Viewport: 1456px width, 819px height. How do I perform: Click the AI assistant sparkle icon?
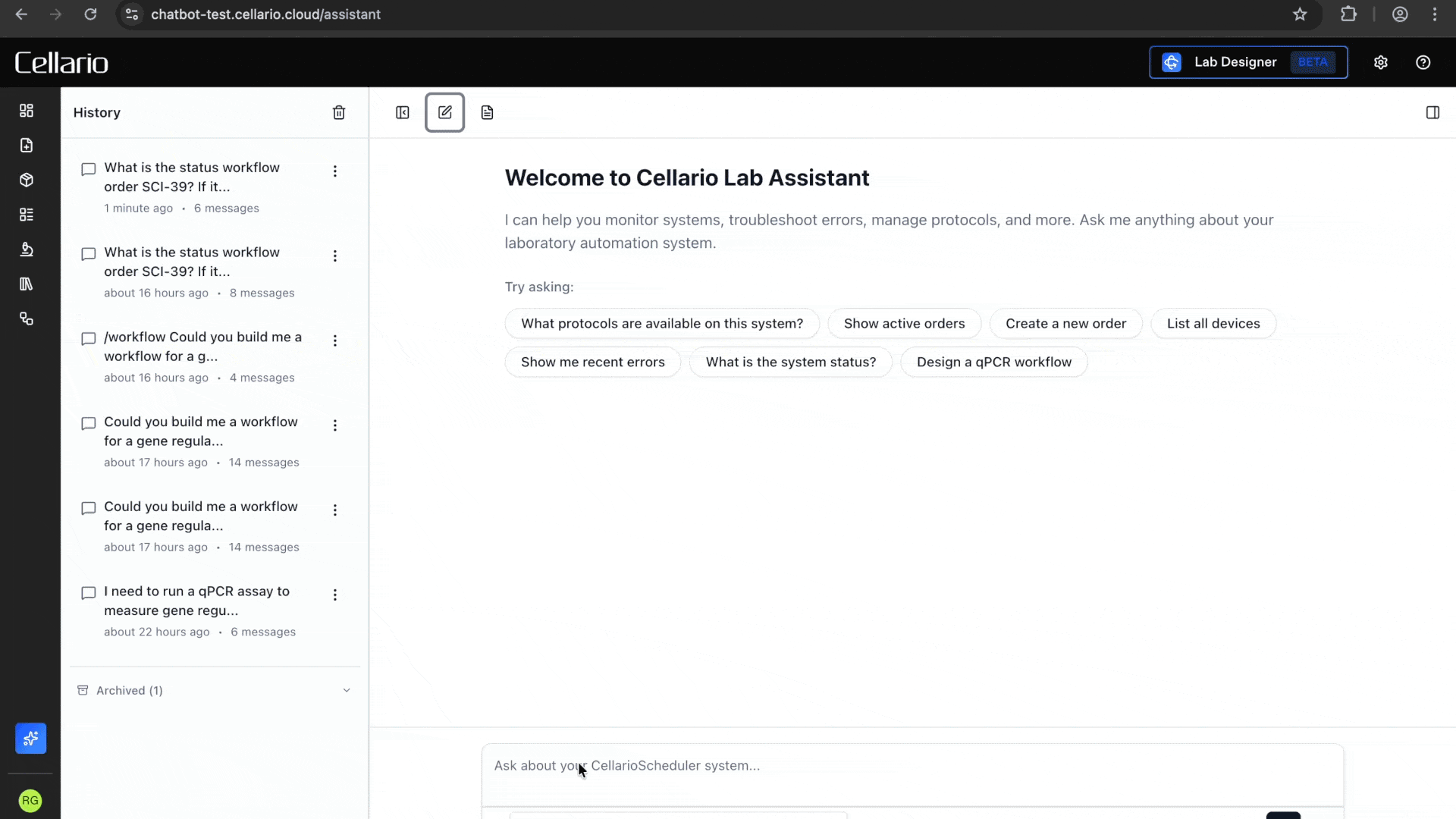[30, 738]
